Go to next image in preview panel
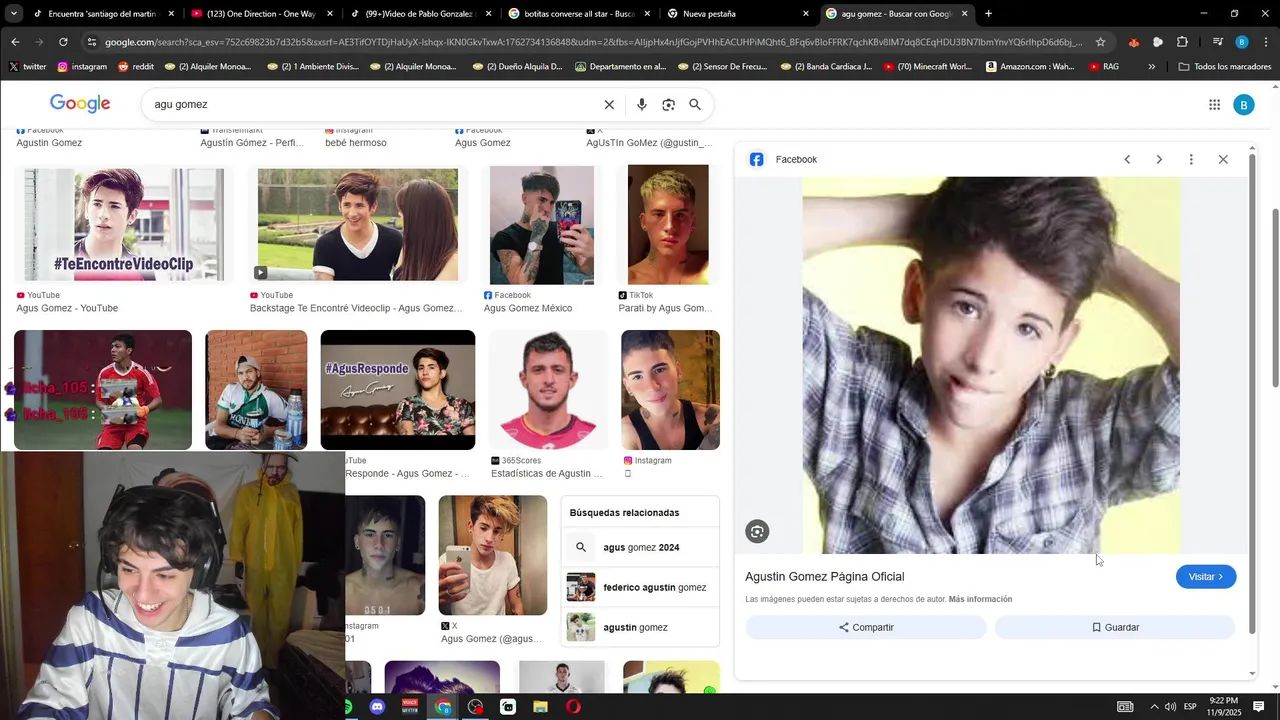This screenshot has width=1280, height=720. pos(1159,160)
